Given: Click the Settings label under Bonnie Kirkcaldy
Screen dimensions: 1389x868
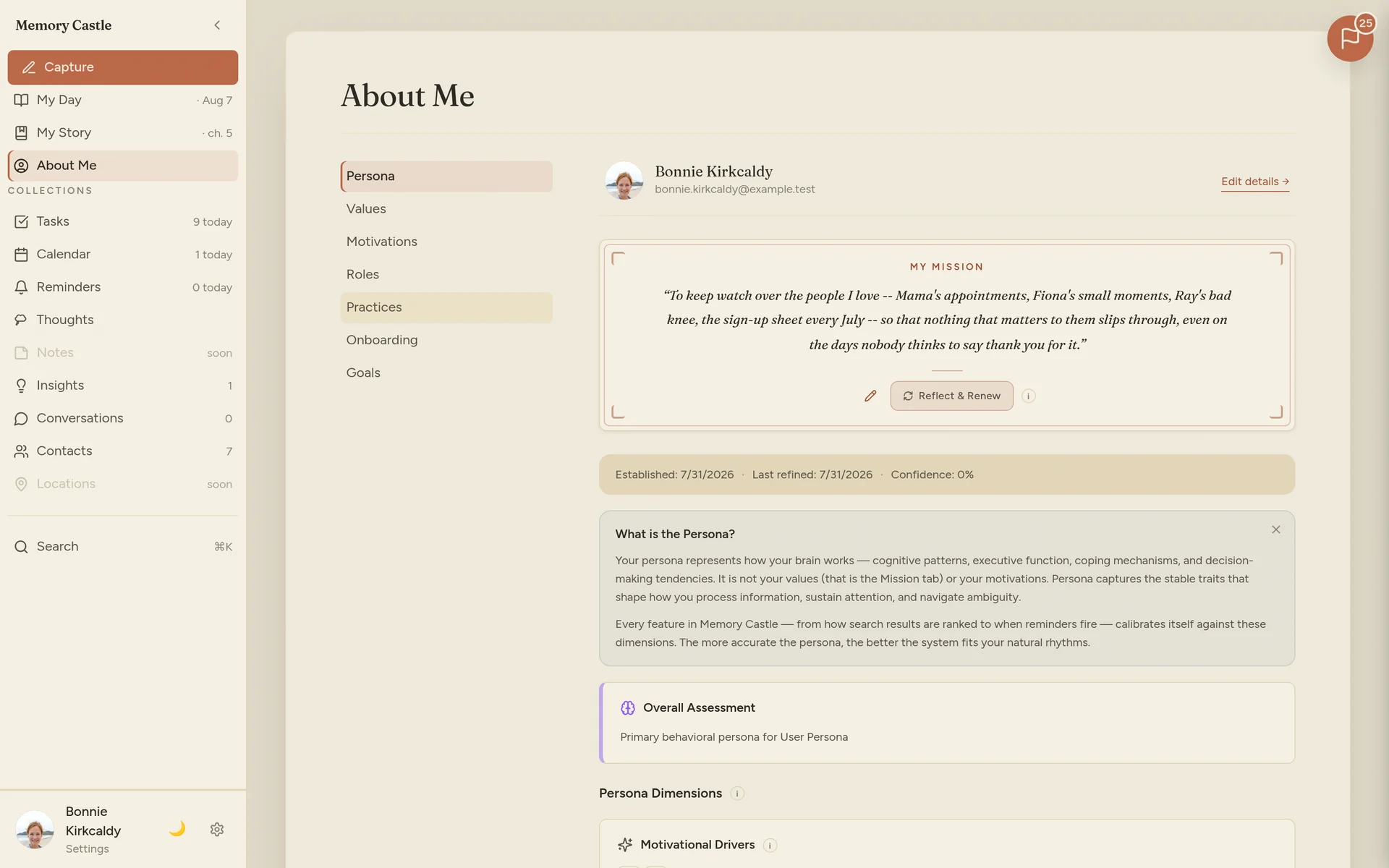Looking at the screenshot, I should tap(87, 849).
